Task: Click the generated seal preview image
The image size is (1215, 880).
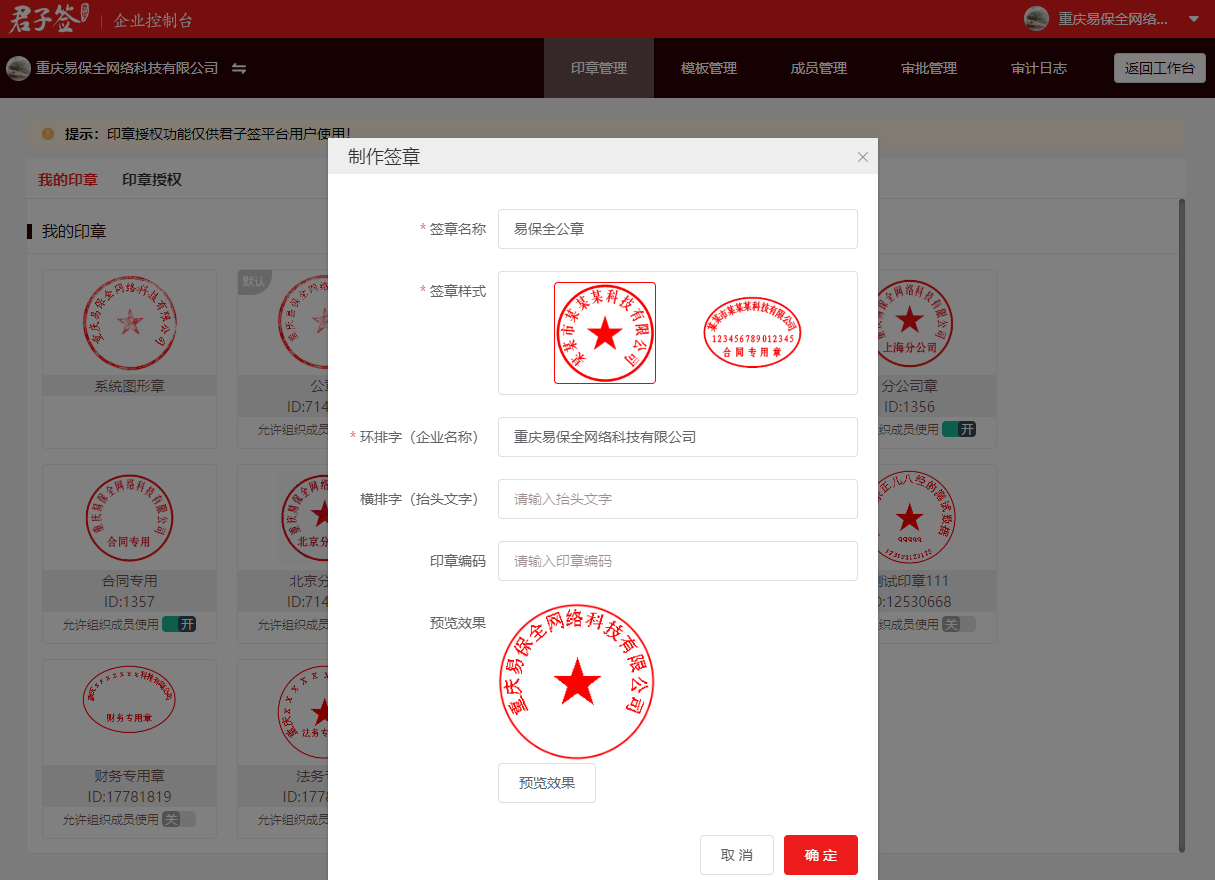Action: (x=577, y=681)
